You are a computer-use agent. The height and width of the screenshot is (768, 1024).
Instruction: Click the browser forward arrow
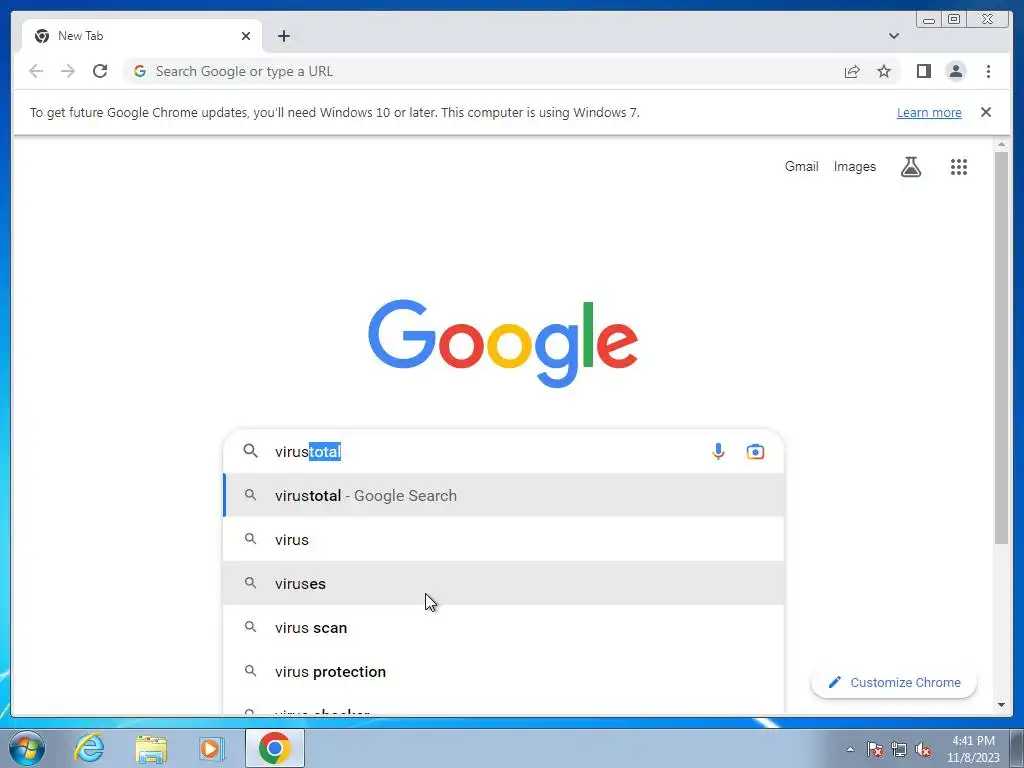[x=68, y=71]
